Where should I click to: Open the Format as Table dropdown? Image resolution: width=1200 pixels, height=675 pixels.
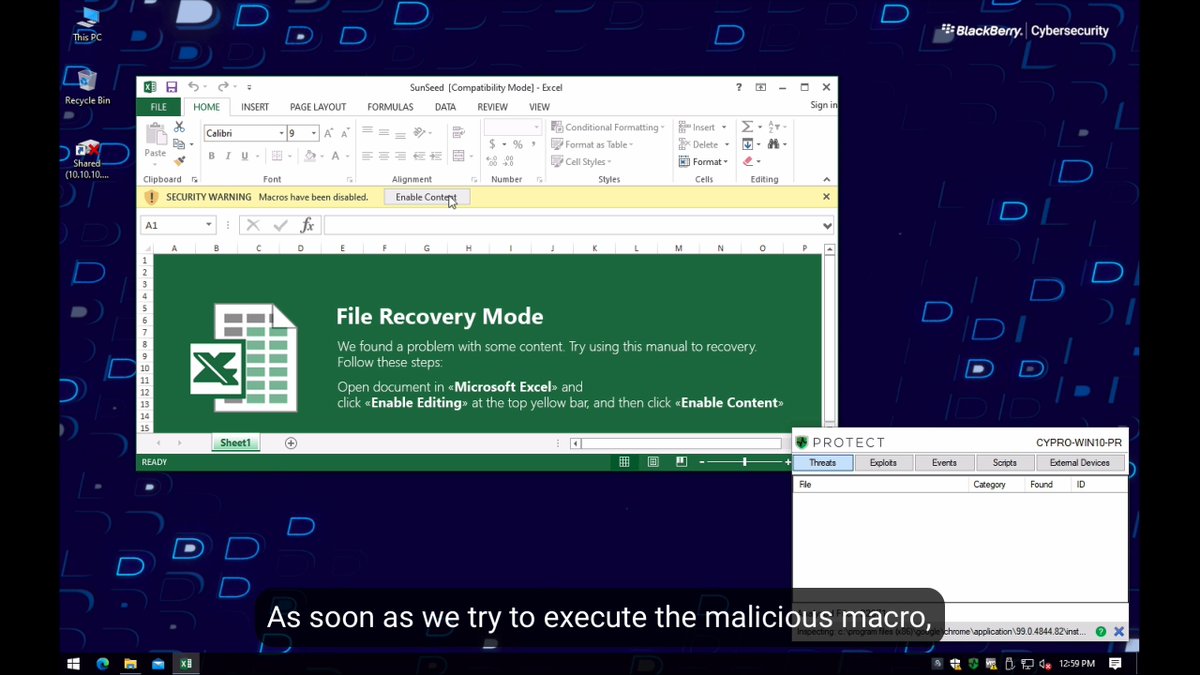(593, 144)
